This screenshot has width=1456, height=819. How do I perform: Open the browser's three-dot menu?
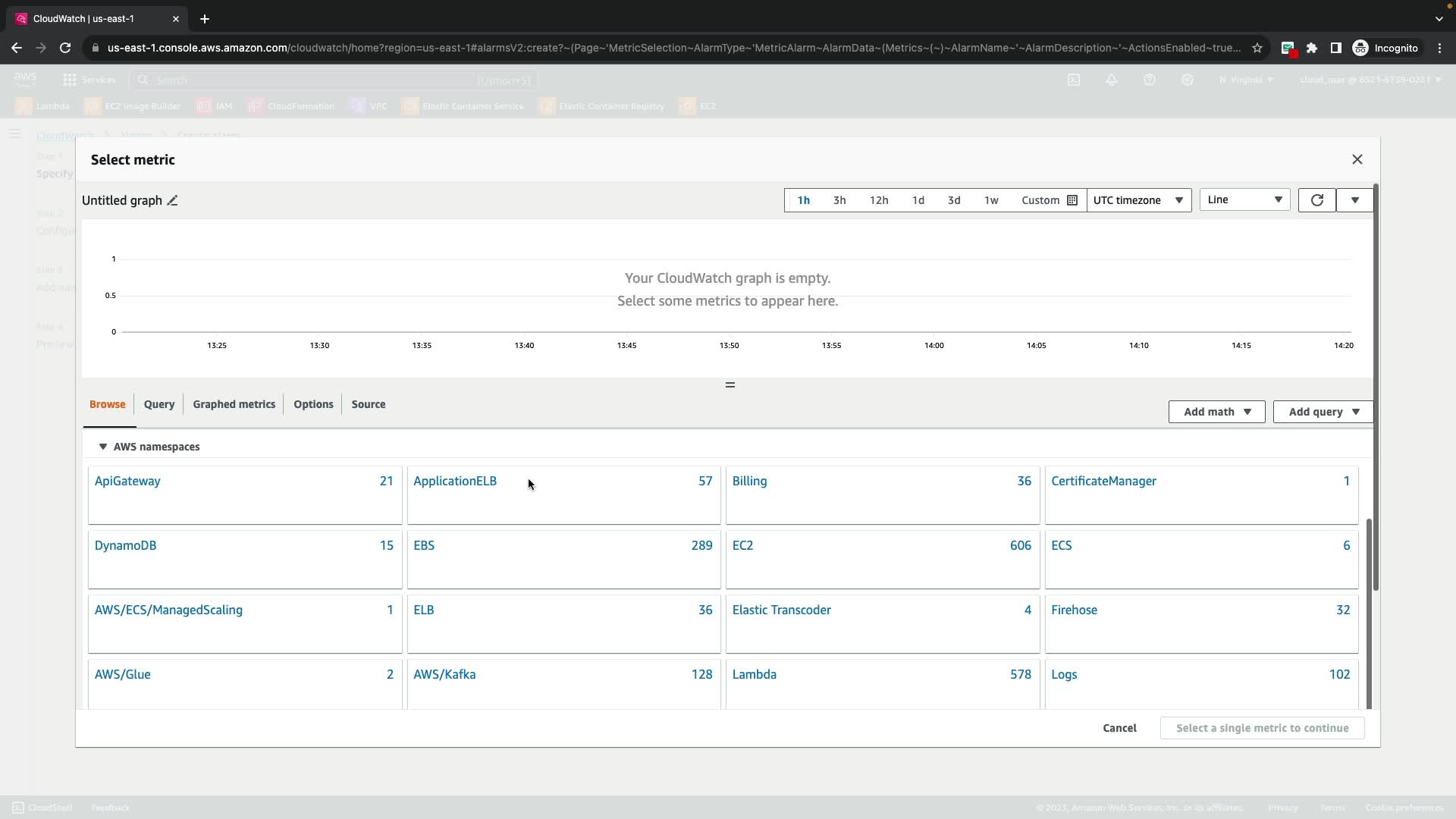coord(1439,48)
